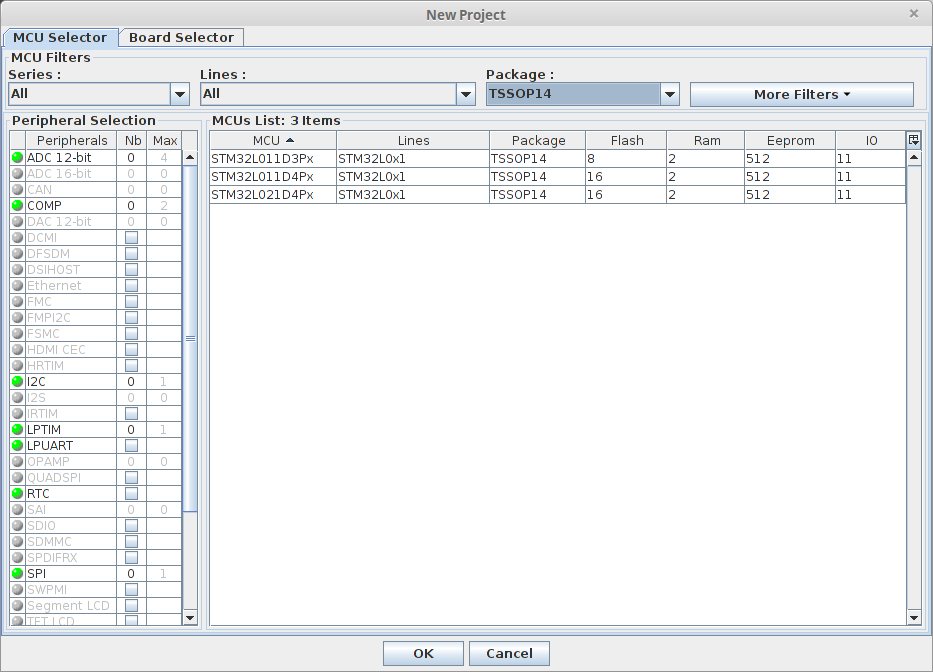Sort by the Ram column header
Image resolution: width=933 pixels, height=672 pixels.
click(x=706, y=140)
